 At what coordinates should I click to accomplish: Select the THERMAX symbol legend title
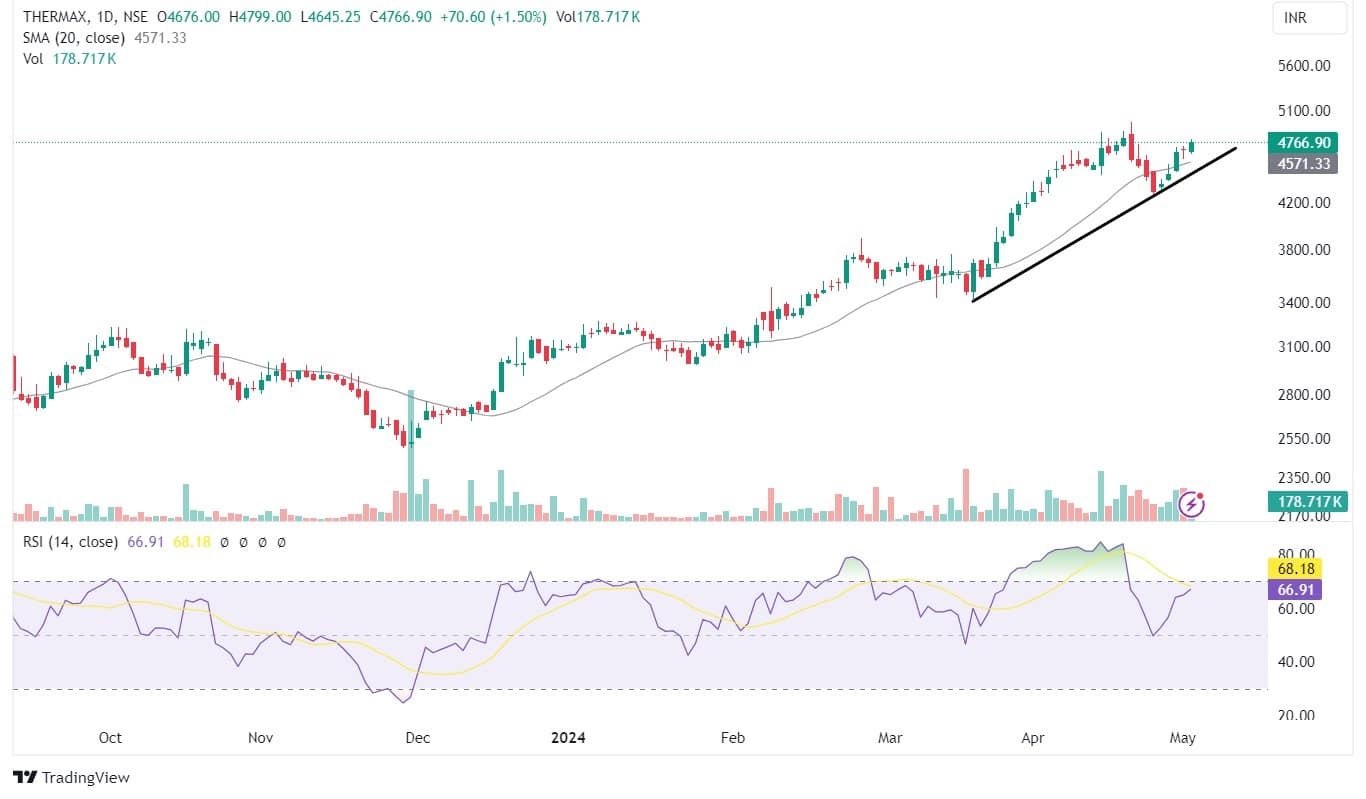point(83,17)
